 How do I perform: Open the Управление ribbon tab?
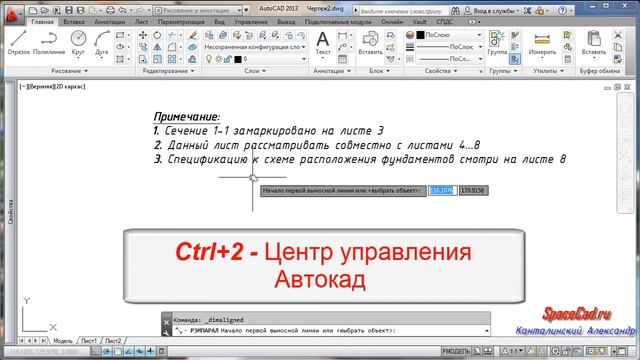[x=250, y=22]
